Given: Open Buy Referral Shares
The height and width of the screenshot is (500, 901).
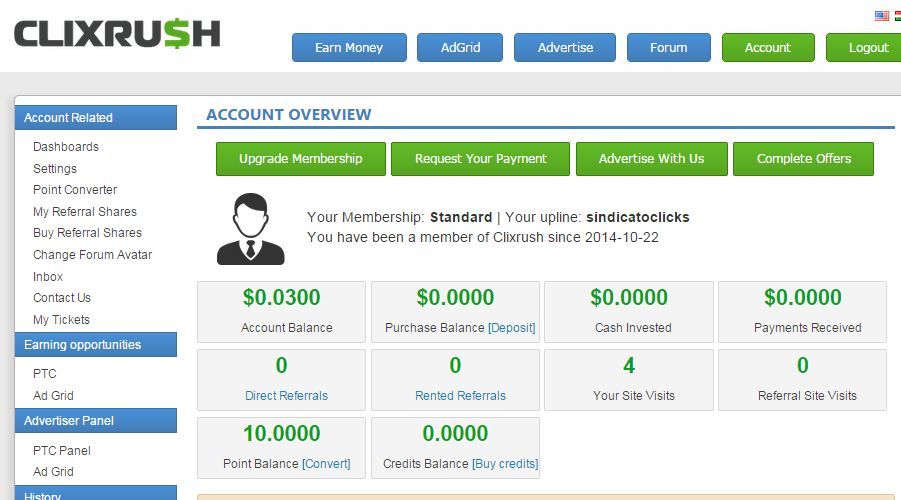Looking at the screenshot, I should 87,233.
